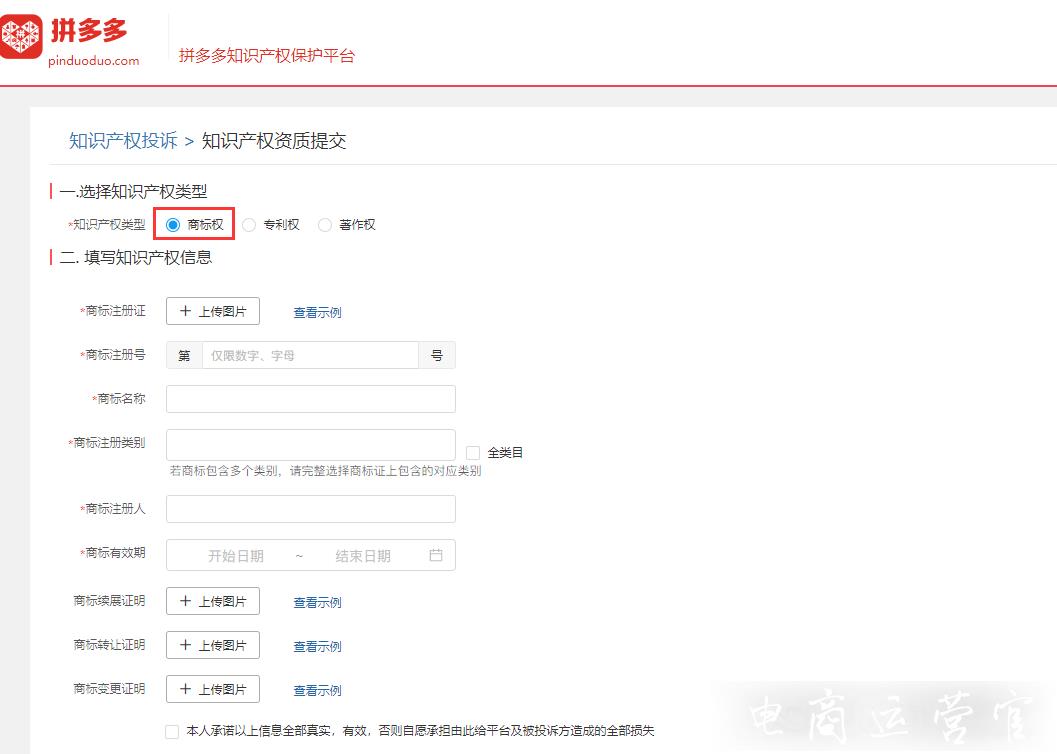Upload image for 商标变更证明
This screenshot has height=754, width=1057.
(x=213, y=689)
